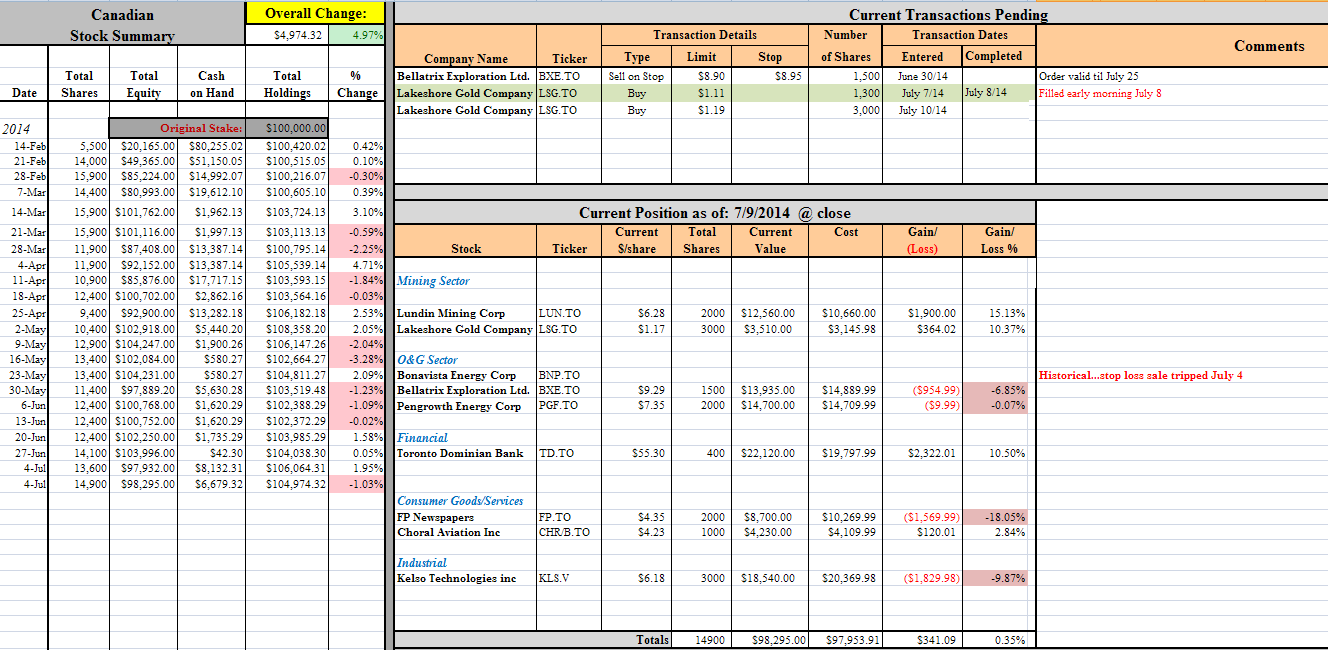The height and width of the screenshot is (650, 1328).
Task: Click the red "Historical...stop loss sale tripped" comment
Action: 1140,375
